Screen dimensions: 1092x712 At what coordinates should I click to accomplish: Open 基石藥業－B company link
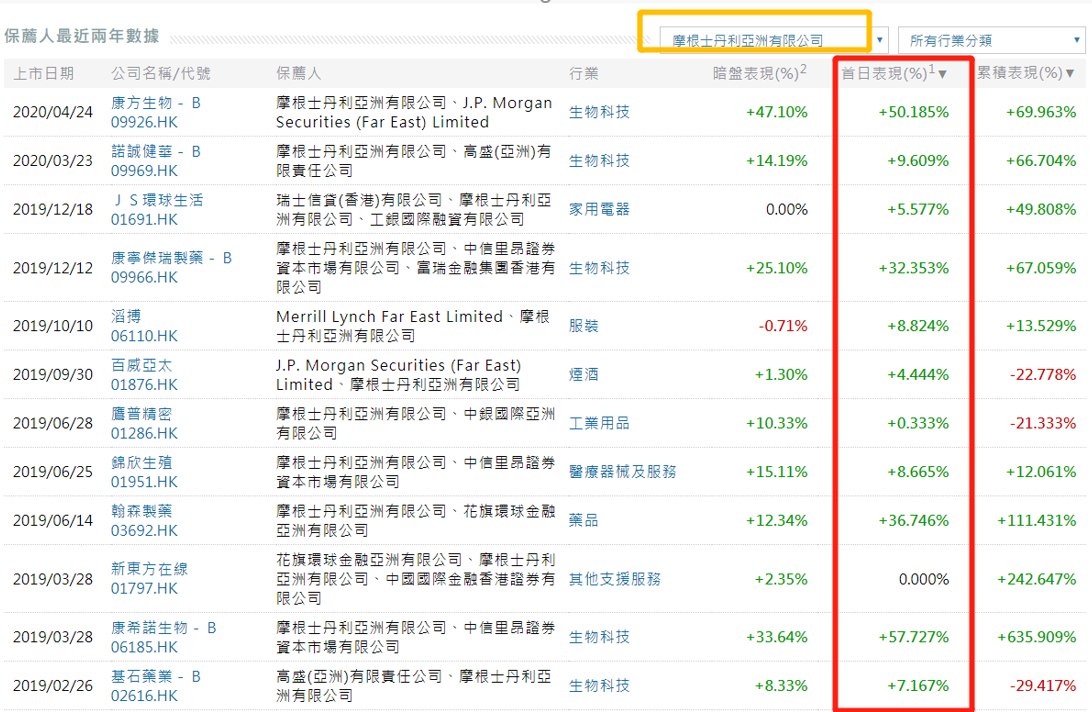(156, 676)
